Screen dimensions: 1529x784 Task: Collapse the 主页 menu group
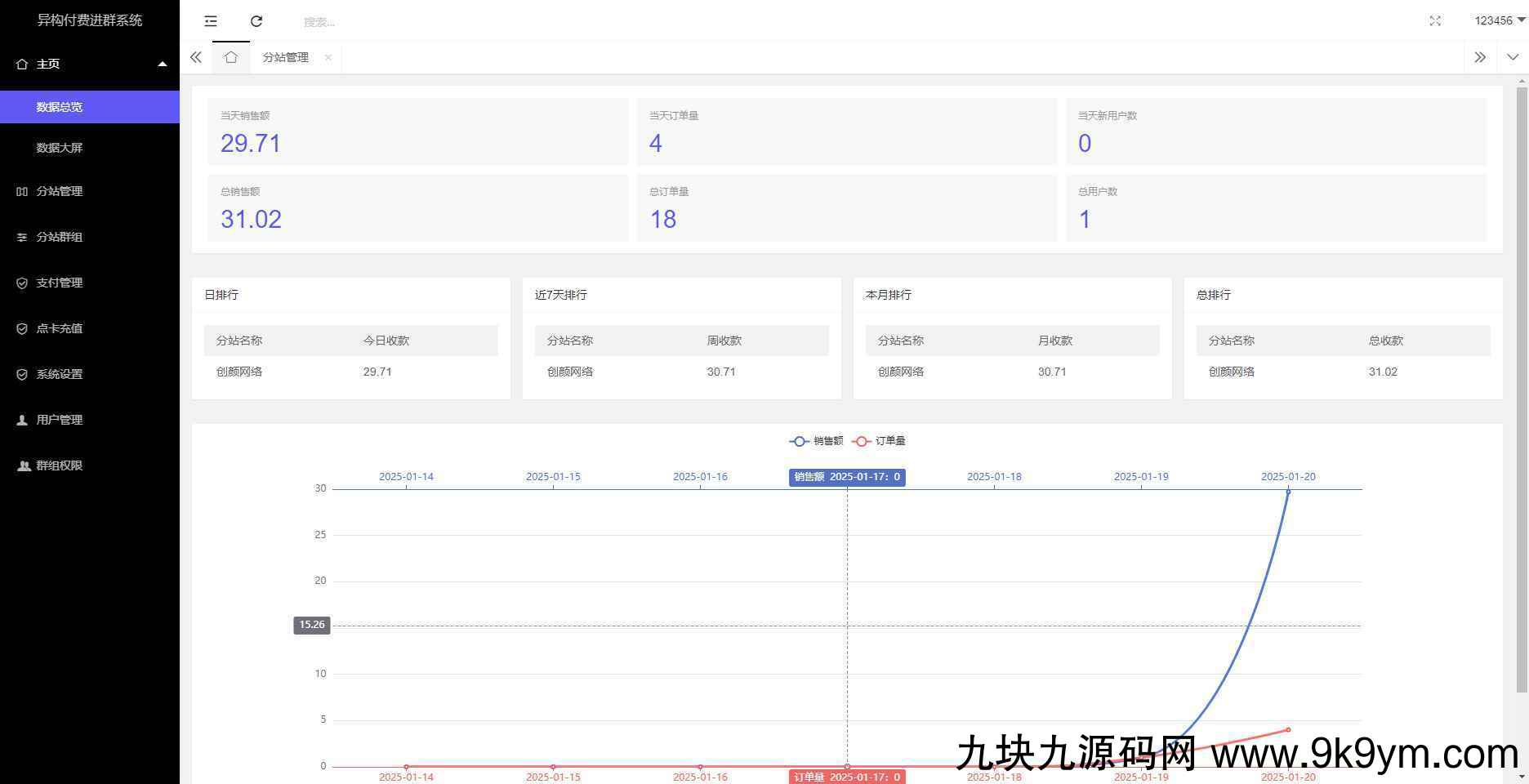point(90,64)
